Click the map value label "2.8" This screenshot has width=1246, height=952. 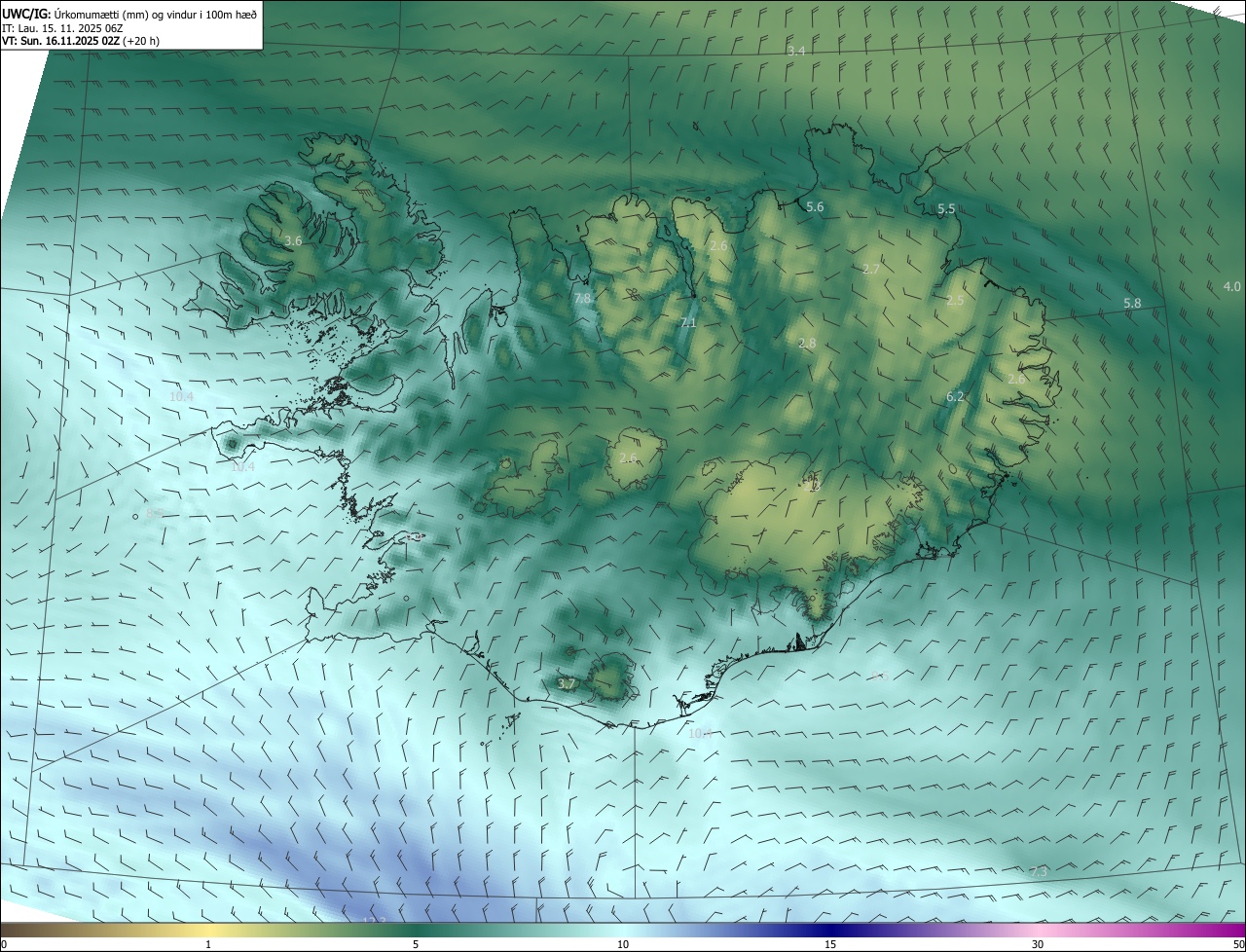point(807,344)
